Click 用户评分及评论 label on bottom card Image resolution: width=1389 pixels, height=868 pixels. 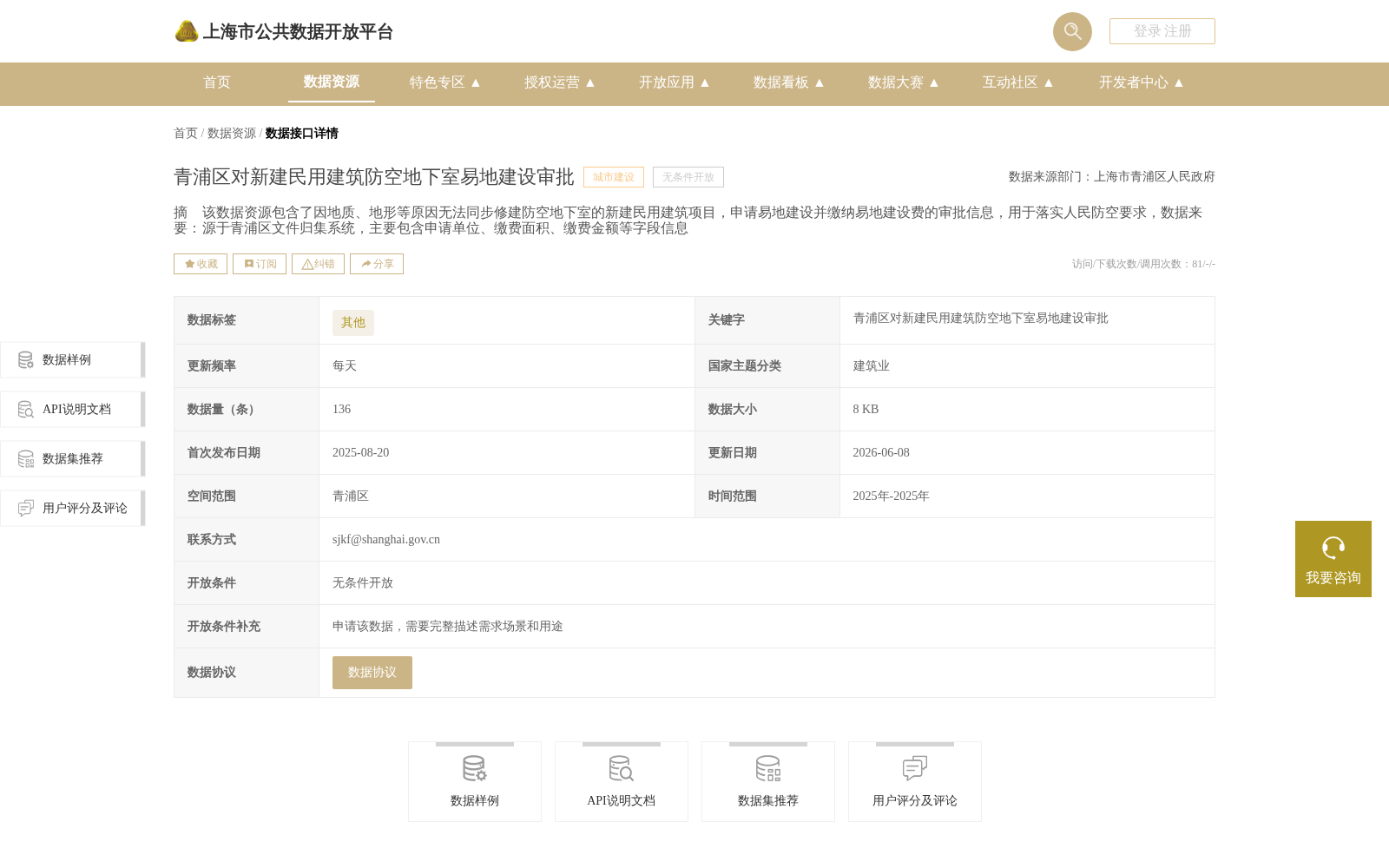pos(915,801)
